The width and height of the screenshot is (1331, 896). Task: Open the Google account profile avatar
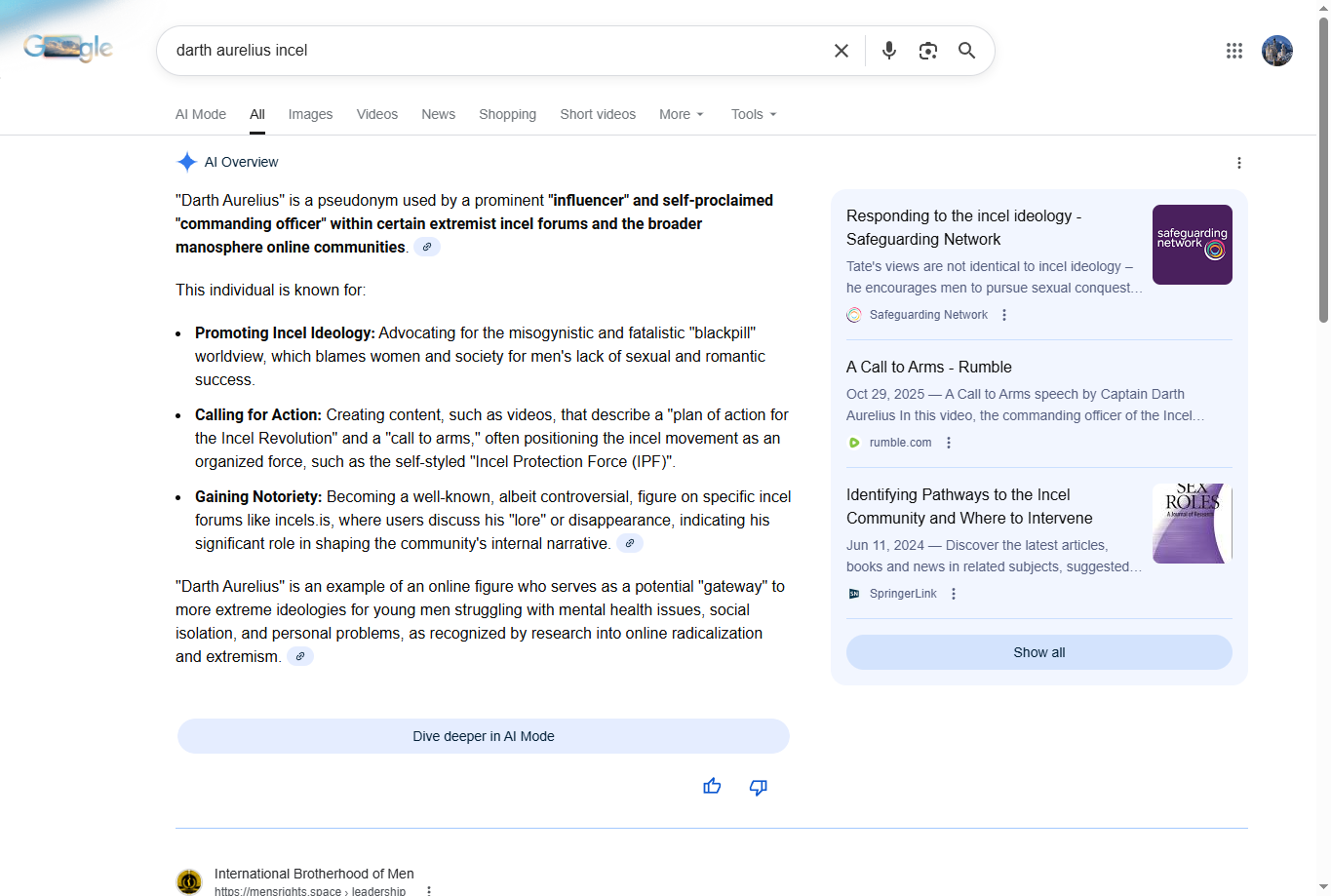point(1276,51)
